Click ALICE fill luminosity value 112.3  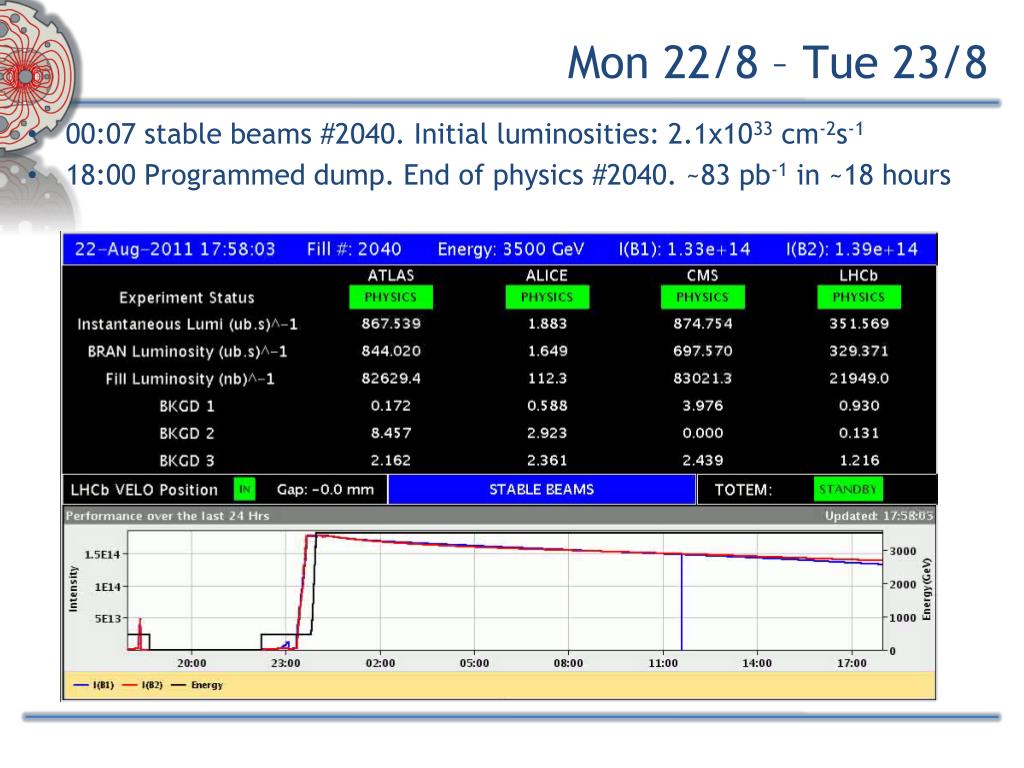(x=547, y=379)
